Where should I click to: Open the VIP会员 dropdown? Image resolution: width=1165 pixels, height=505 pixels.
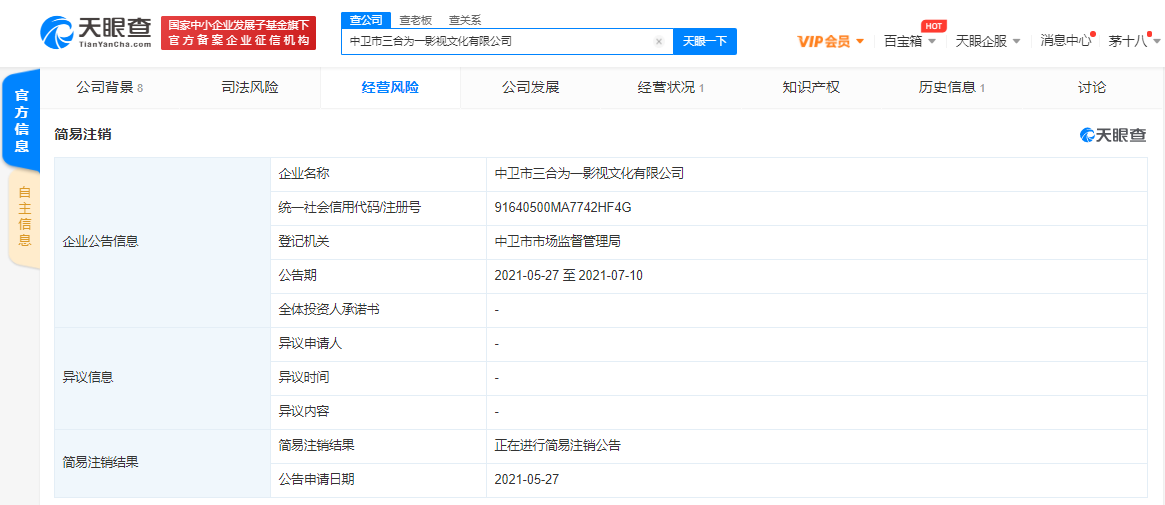[831, 42]
